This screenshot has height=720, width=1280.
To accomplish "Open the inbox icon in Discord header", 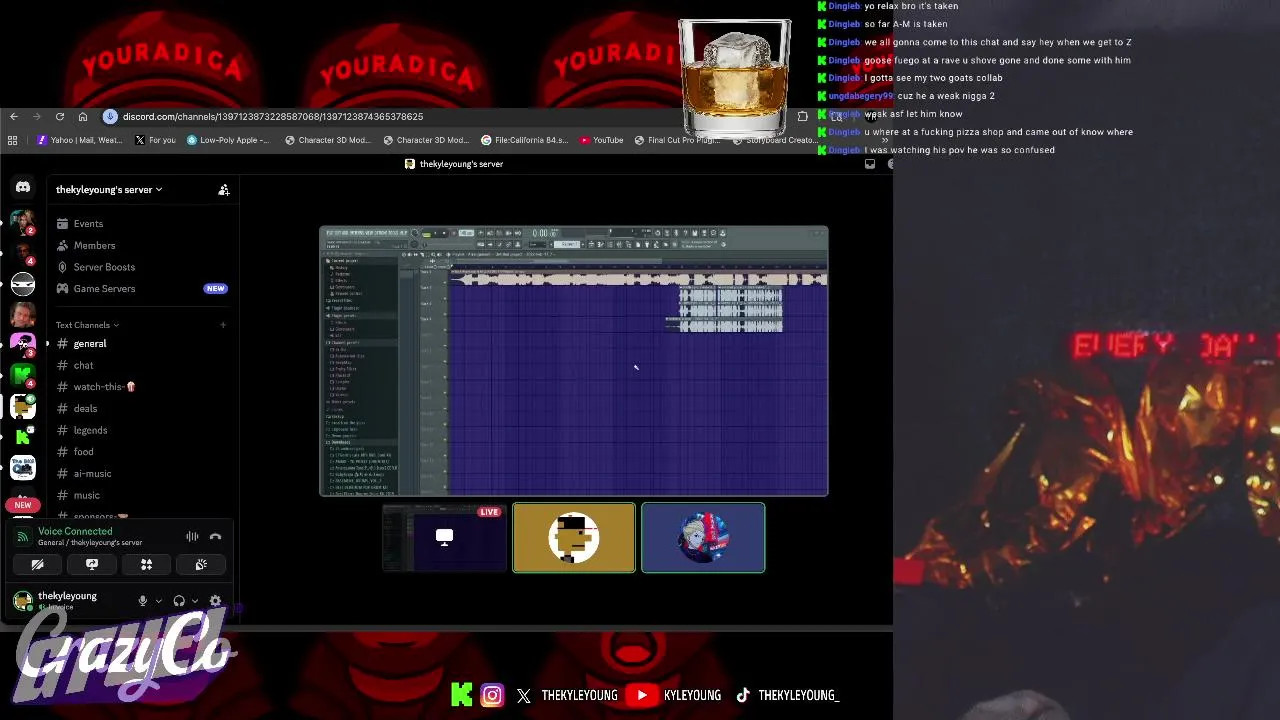I will coord(870,164).
